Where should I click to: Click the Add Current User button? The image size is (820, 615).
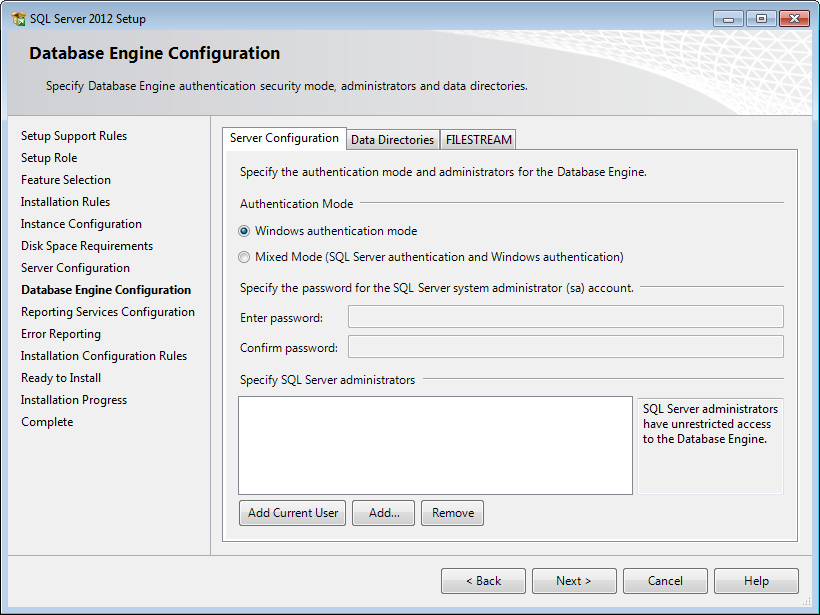[293, 513]
